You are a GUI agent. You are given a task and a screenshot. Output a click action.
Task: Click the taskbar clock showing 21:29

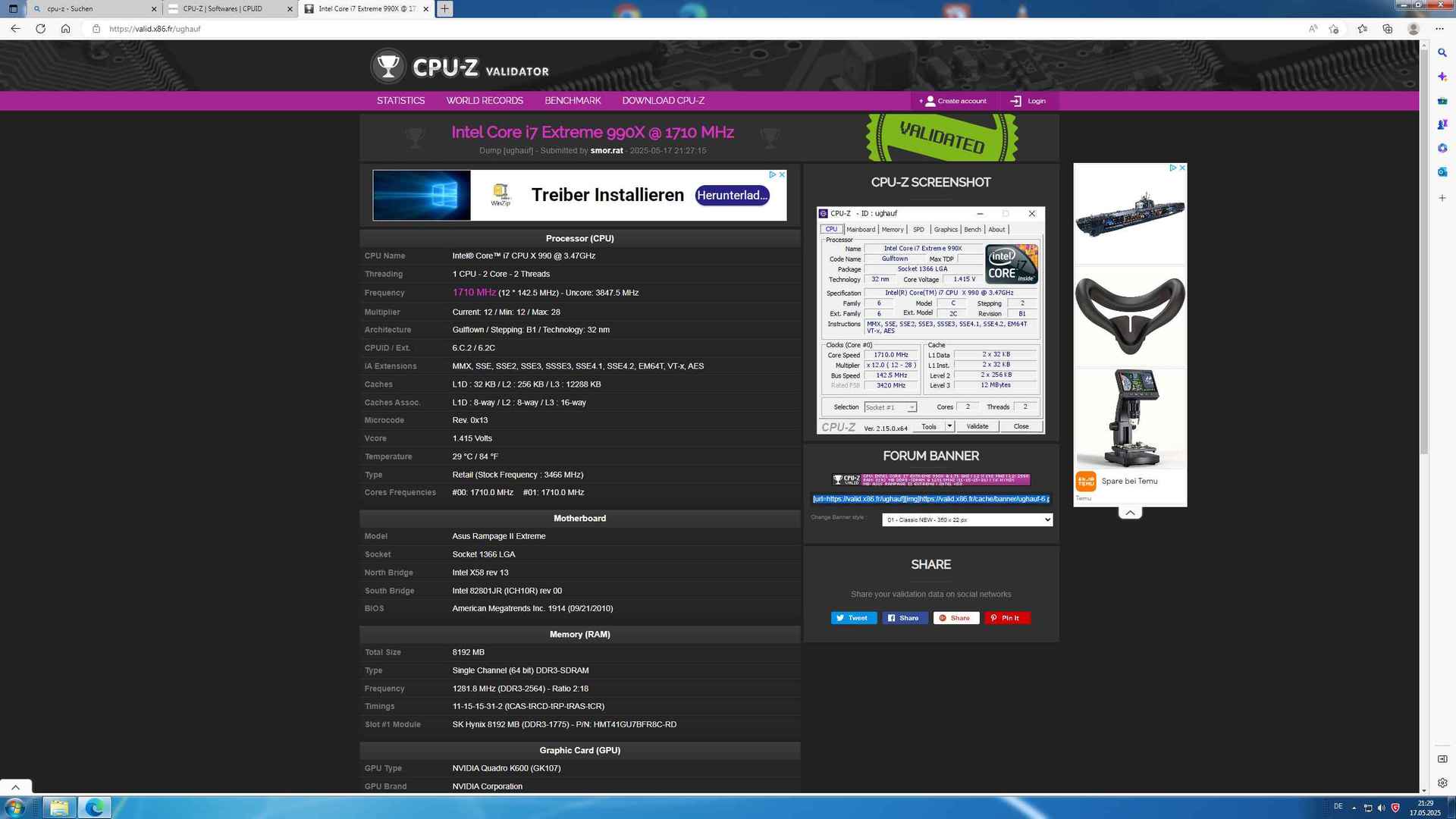coord(1425,808)
